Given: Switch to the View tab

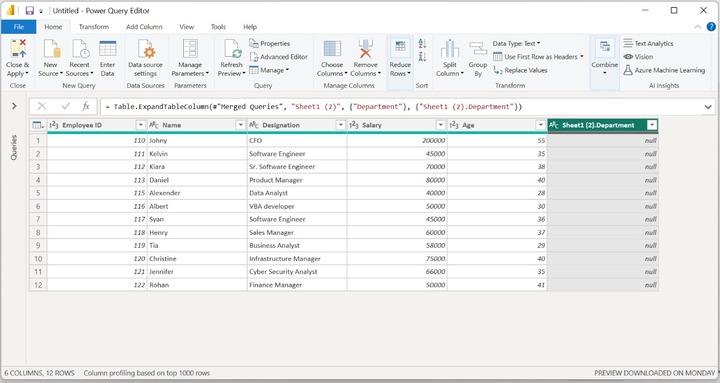Looking at the screenshot, I should click(186, 27).
